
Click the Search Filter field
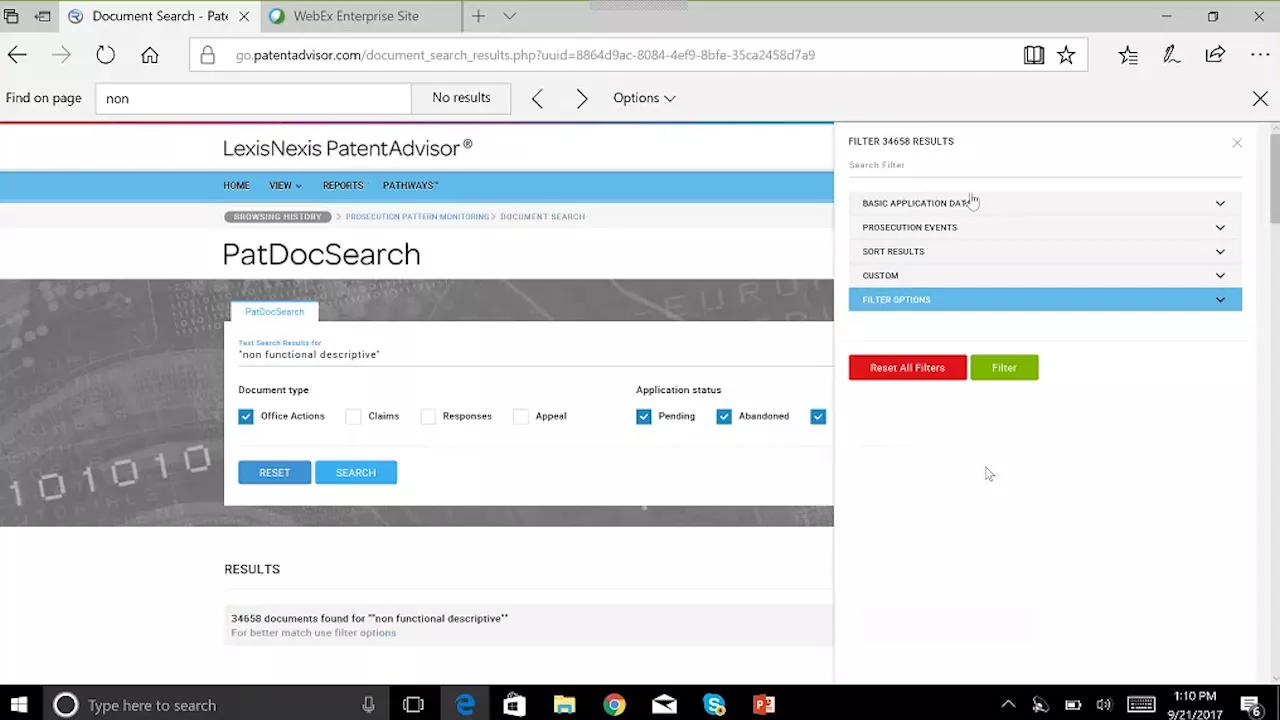tap(1045, 165)
